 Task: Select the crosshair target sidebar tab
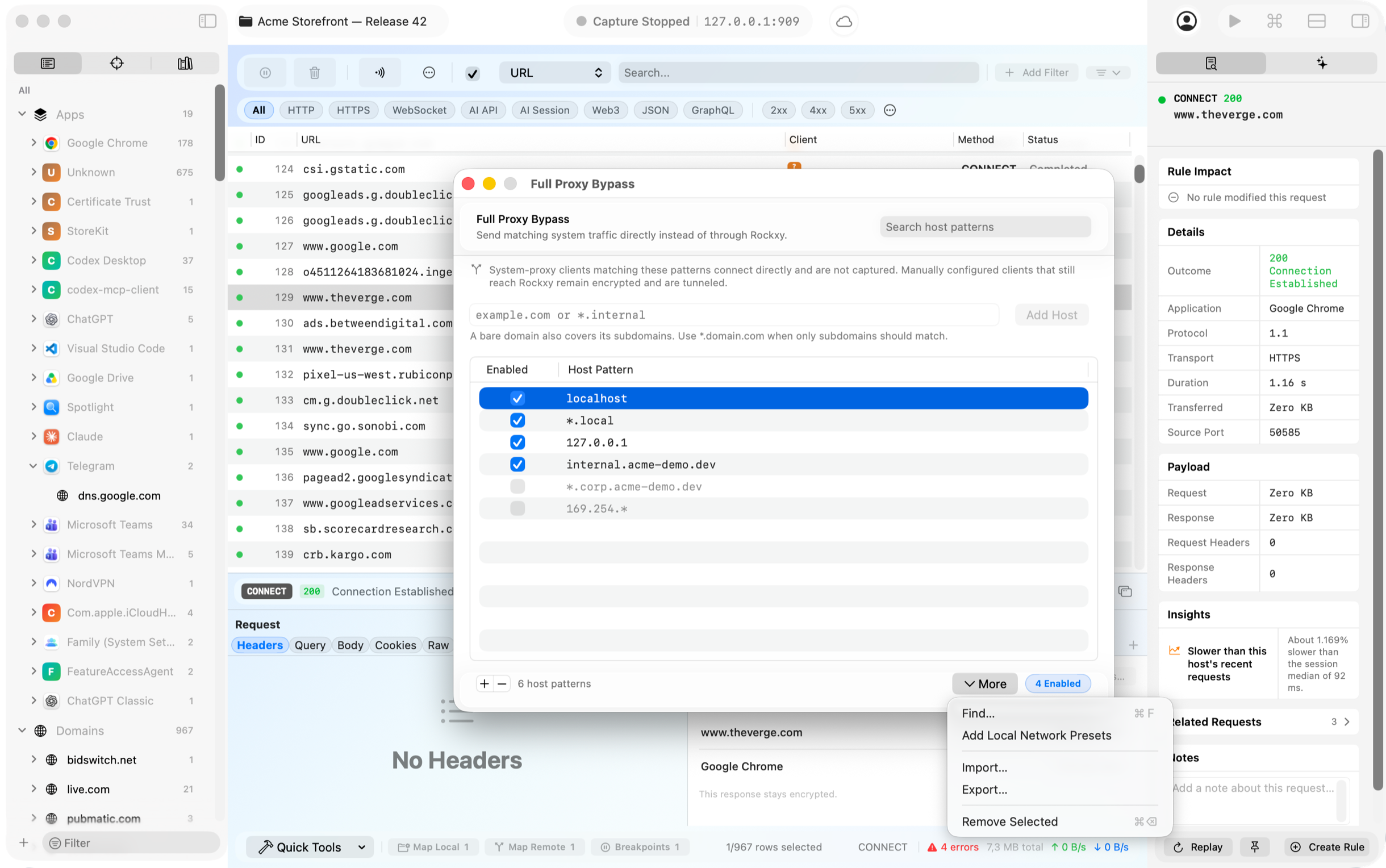pos(116,63)
